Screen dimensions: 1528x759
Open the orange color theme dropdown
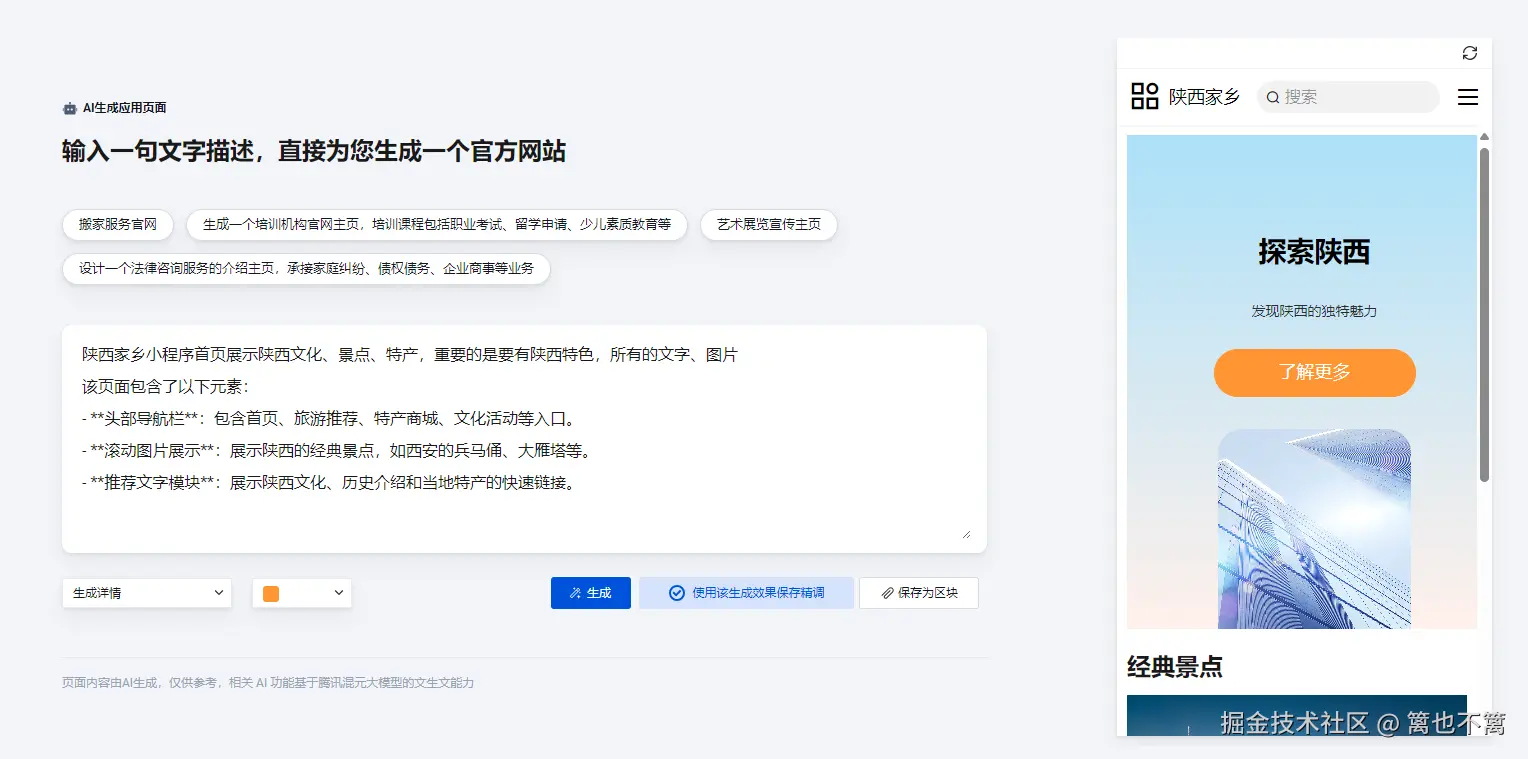pos(302,593)
